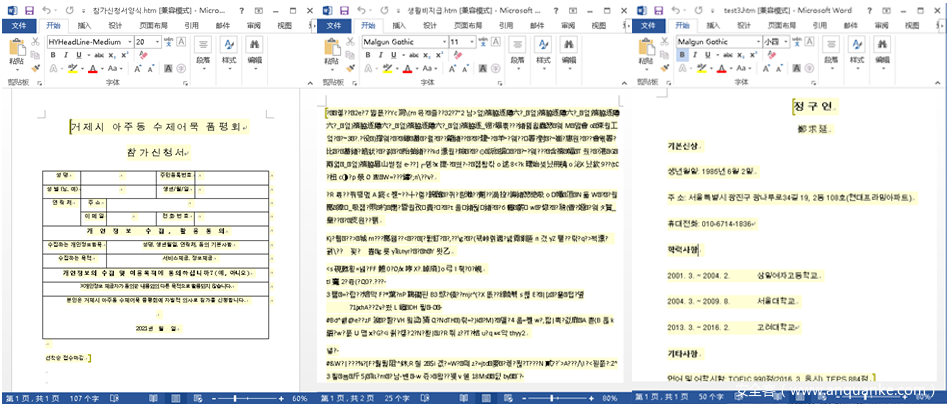Open the 插入 tab in the left window
Image resolution: width=951 pixels, height=409 pixels.
(86, 25)
